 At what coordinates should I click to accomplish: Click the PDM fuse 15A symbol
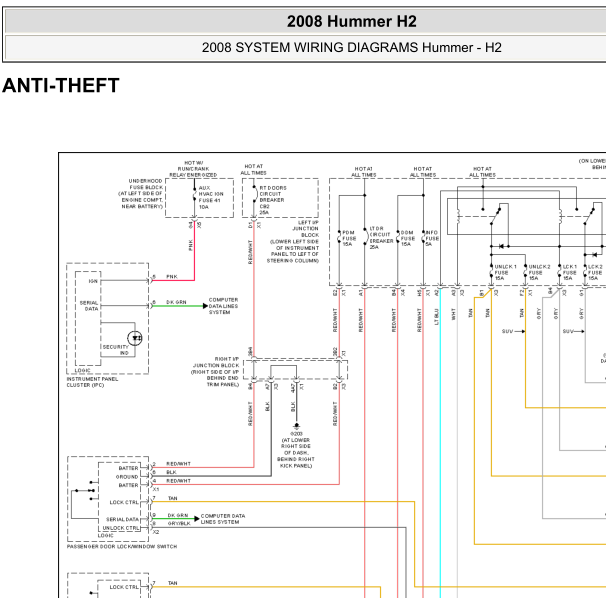339,237
